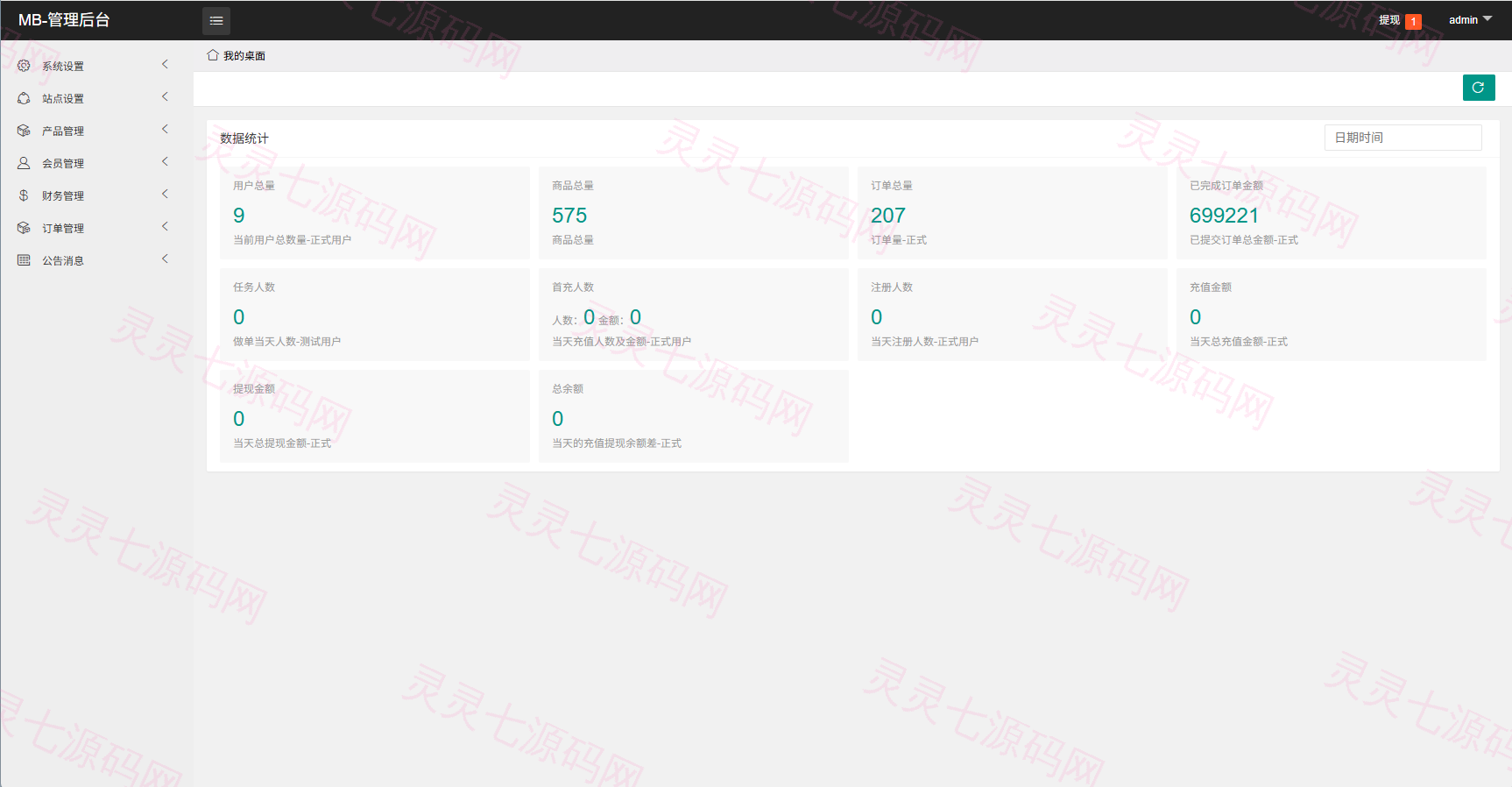This screenshot has width=1512, height=787.
Task: Click the 系统设置 gear icon
Action: point(24,66)
